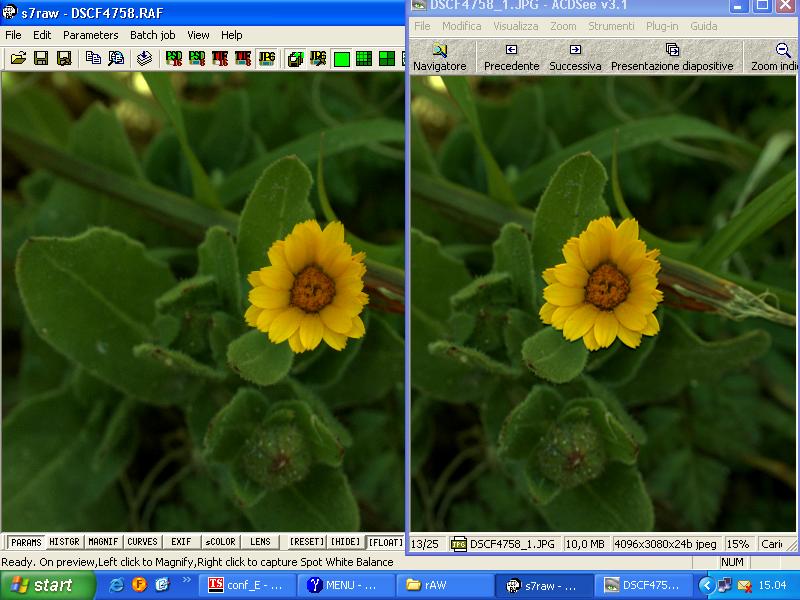The height and width of the screenshot is (600, 800).
Task: Click the batch stack download icon
Action: pos(144,59)
